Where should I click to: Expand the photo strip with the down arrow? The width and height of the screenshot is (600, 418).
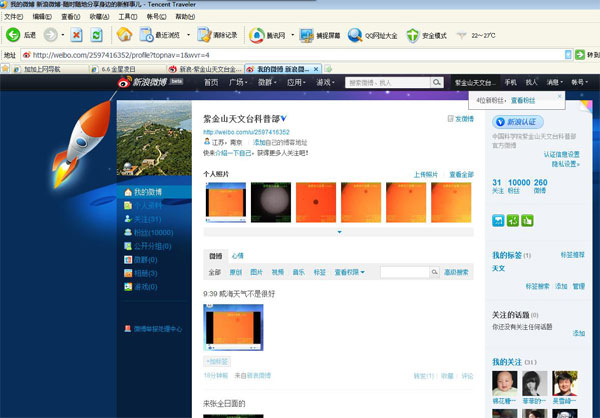coord(339,232)
